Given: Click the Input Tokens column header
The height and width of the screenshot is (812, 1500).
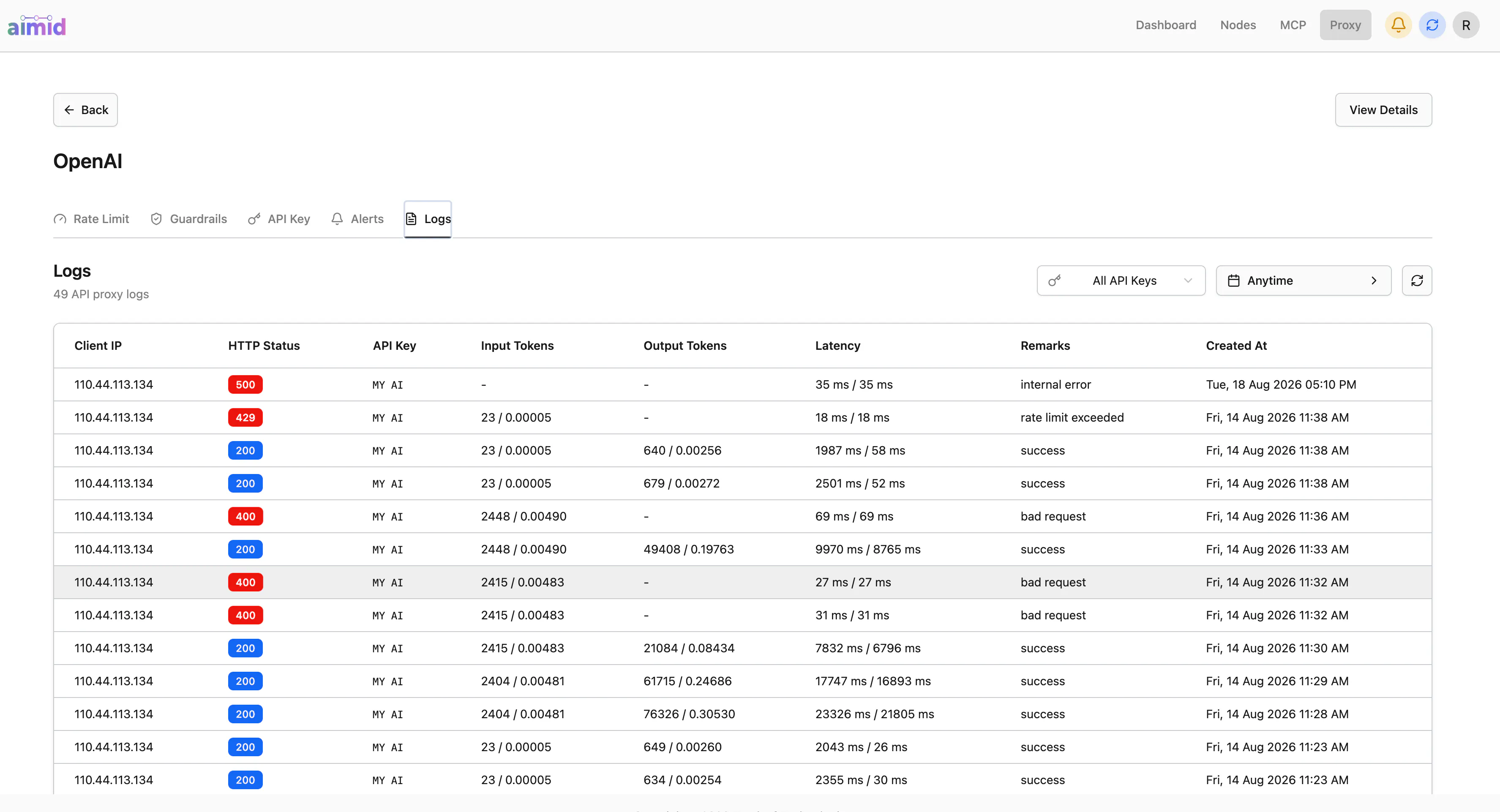Looking at the screenshot, I should (x=517, y=346).
